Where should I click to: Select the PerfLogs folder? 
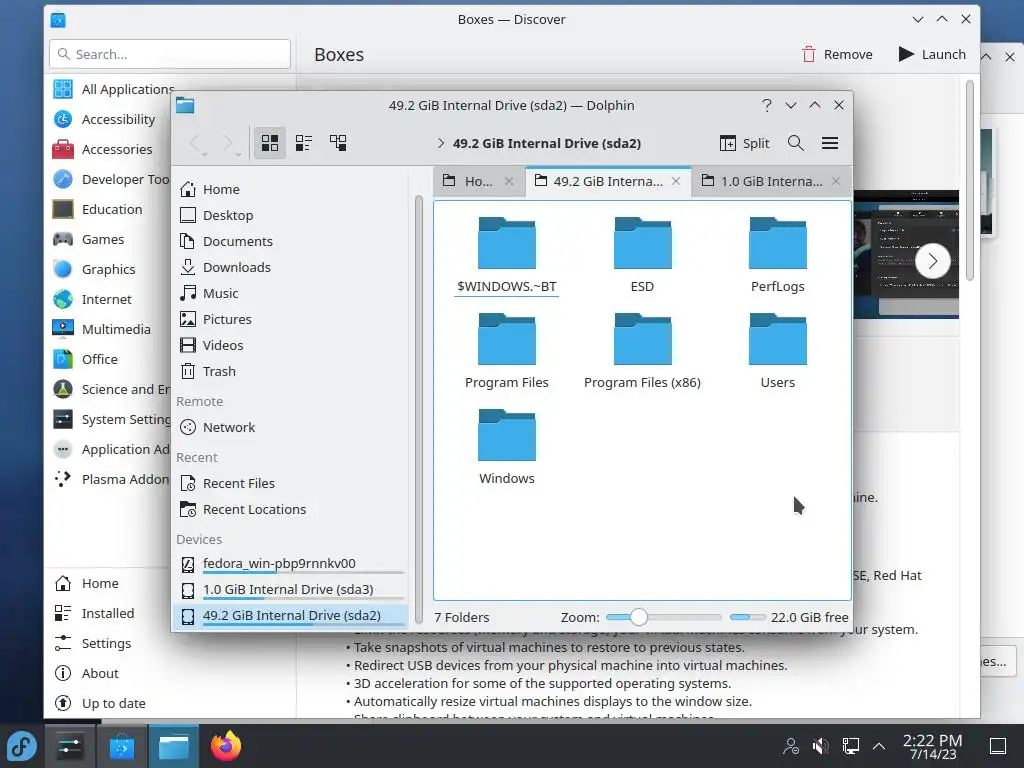point(778,255)
